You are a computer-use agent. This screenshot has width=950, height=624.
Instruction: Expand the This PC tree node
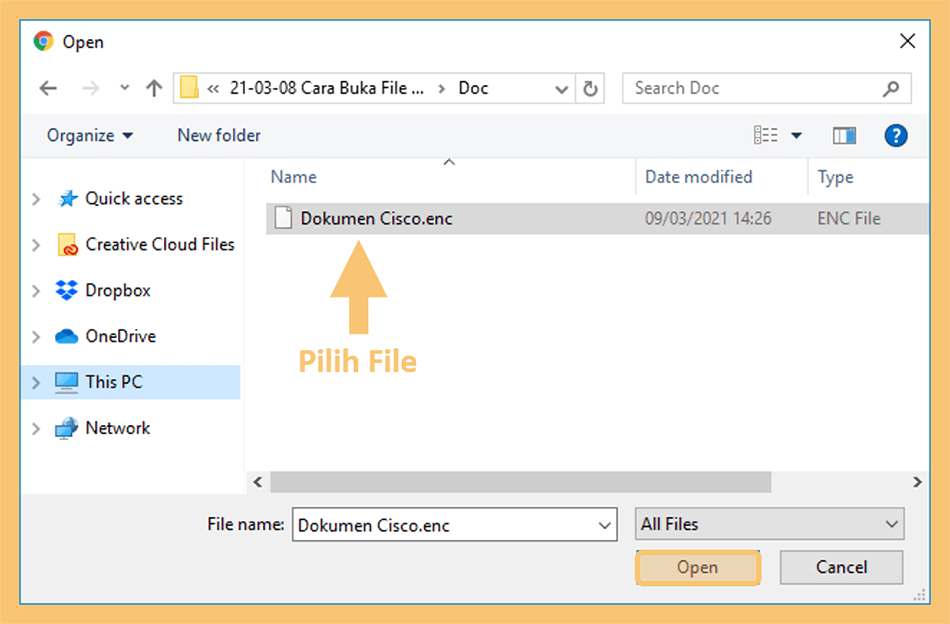click(x=36, y=382)
